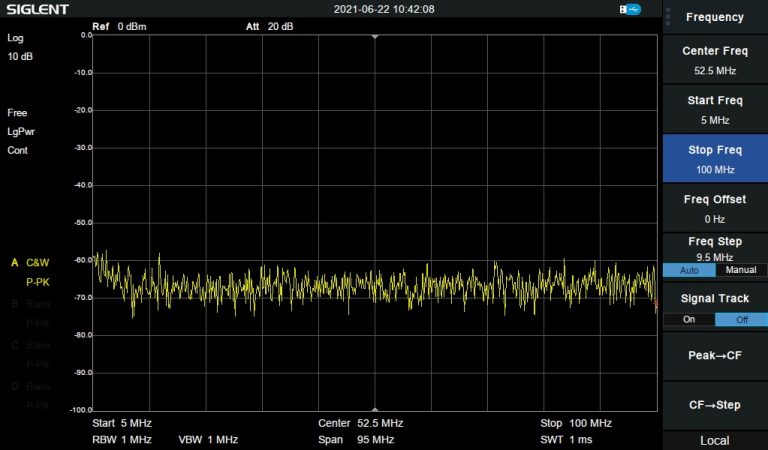Click the SIGLENT logo

tap(35, 9)
